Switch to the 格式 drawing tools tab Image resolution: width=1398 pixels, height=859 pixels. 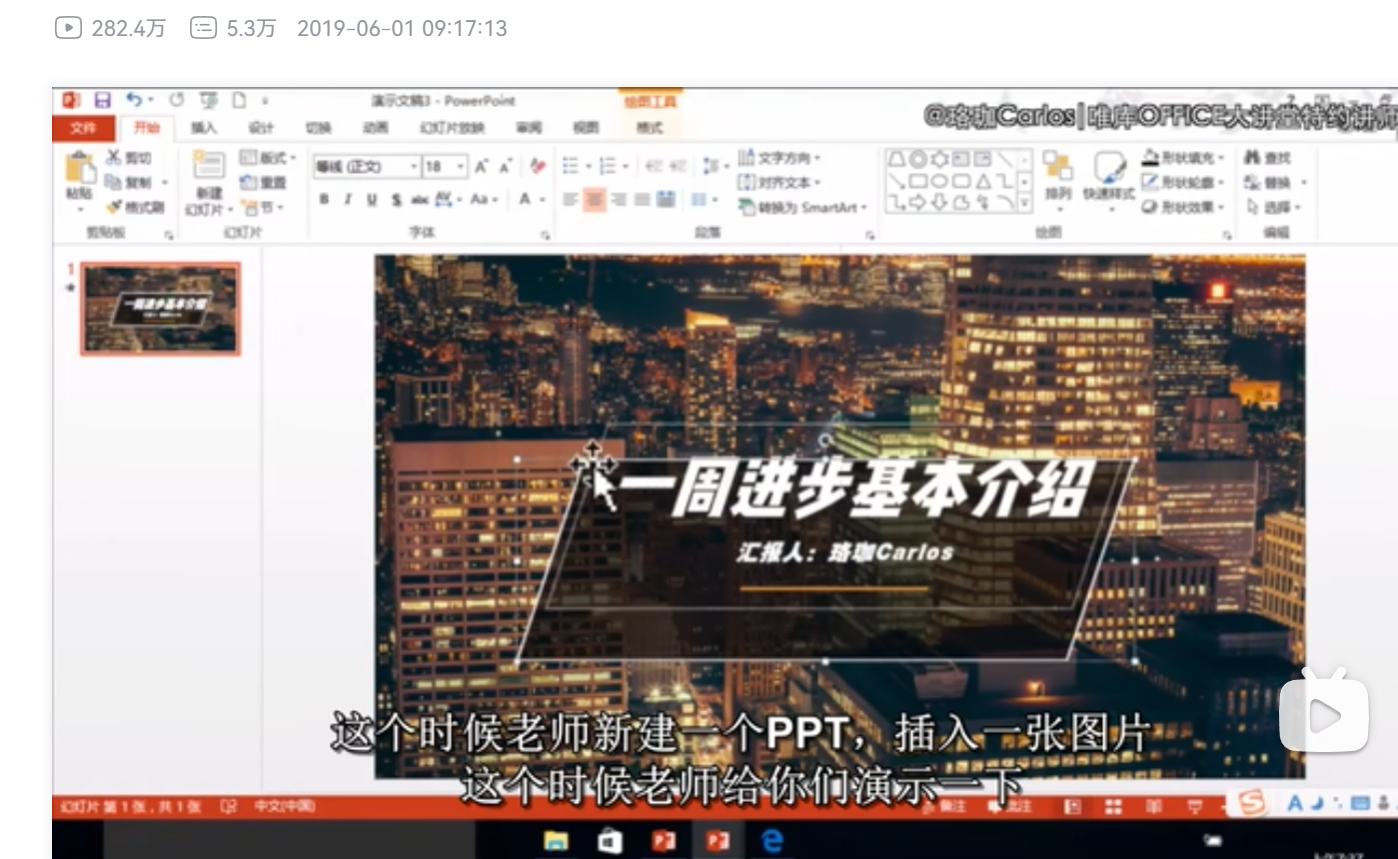(650, 128)
